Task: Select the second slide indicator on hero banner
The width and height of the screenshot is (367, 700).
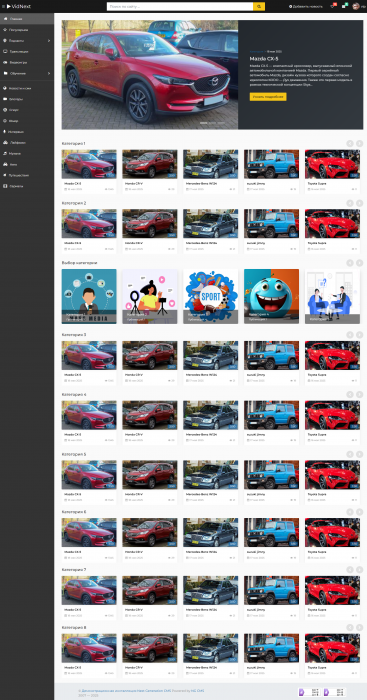Action: point(212,123)
